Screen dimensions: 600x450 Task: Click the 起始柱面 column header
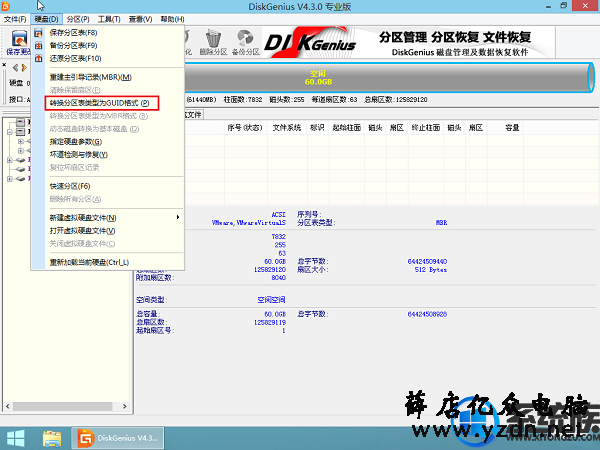(346, 128)
